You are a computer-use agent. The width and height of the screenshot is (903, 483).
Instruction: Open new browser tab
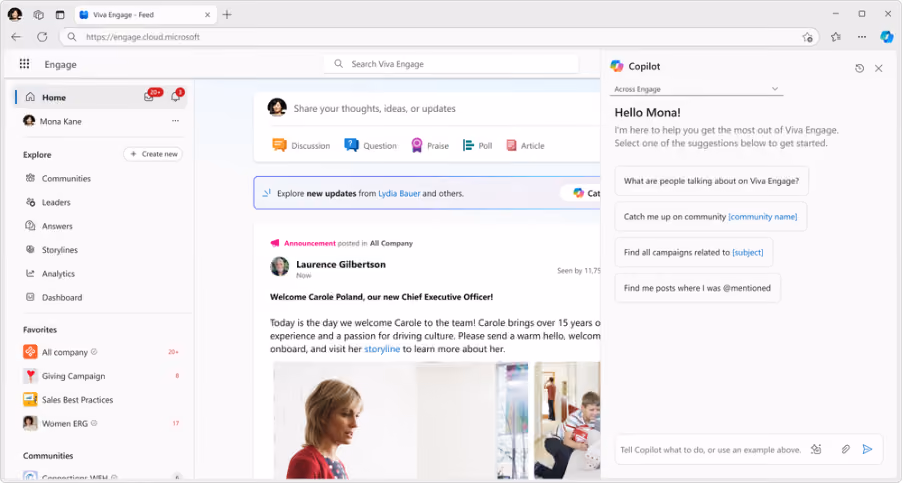pos(227,14)
